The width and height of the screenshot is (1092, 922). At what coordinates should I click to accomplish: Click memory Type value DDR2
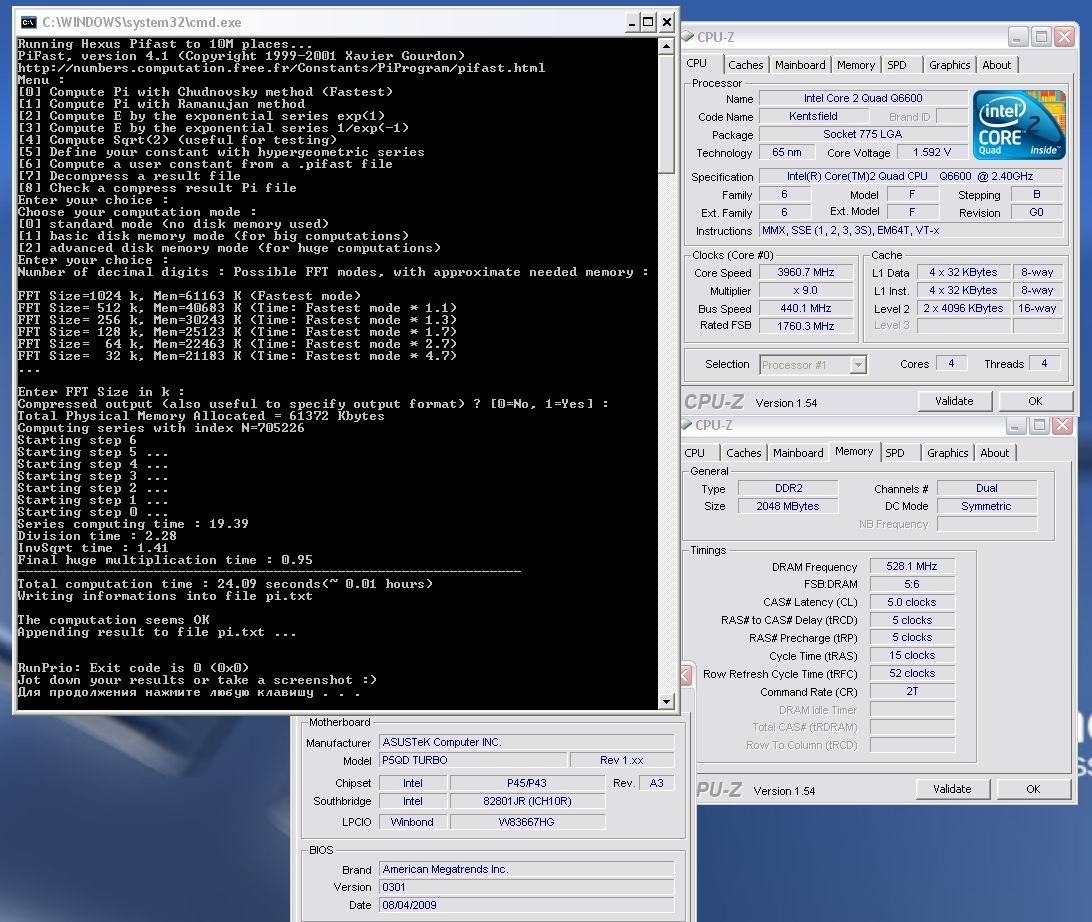(788, 488)
